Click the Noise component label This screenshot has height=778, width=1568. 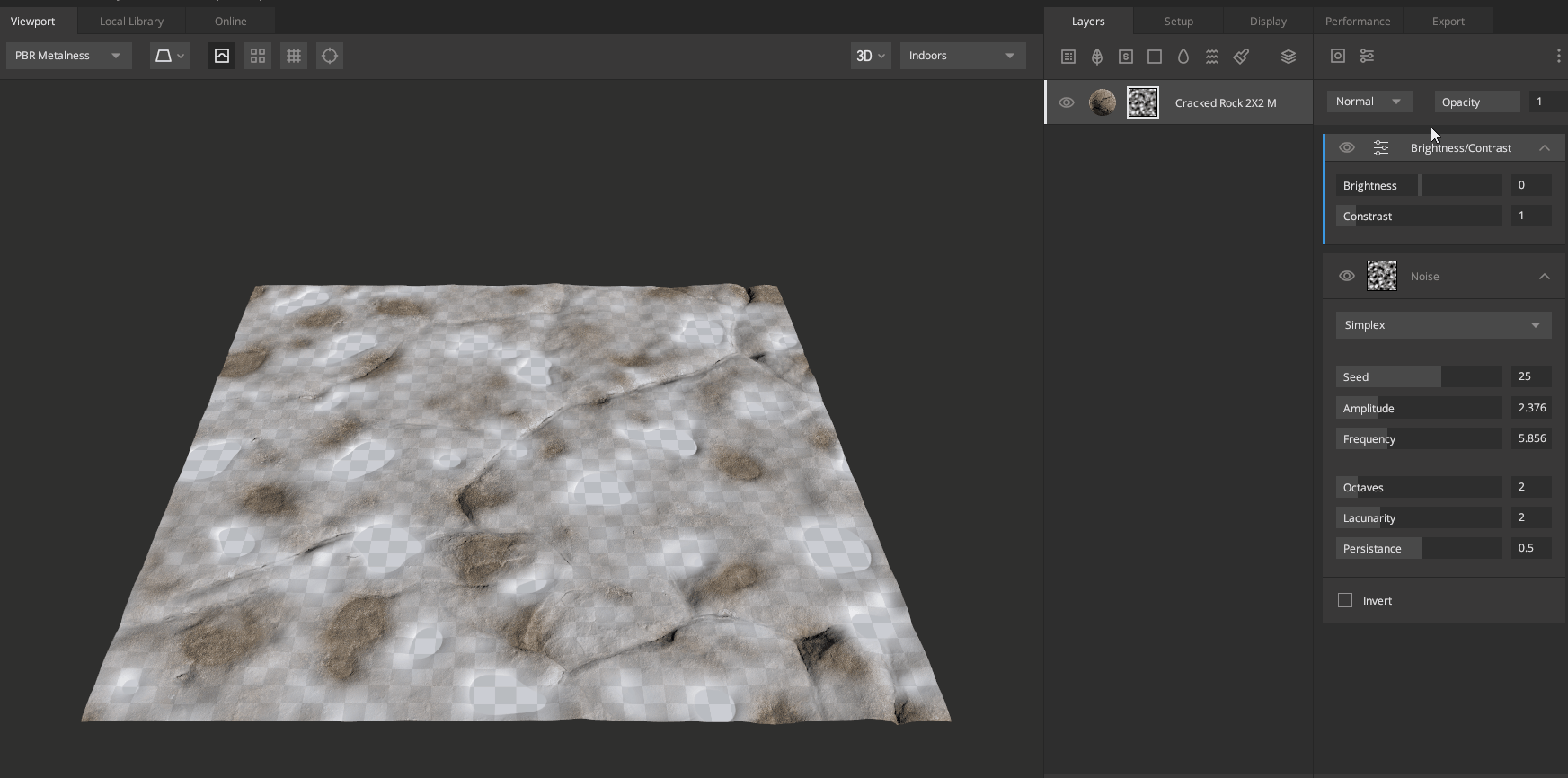pos(1425,277)
